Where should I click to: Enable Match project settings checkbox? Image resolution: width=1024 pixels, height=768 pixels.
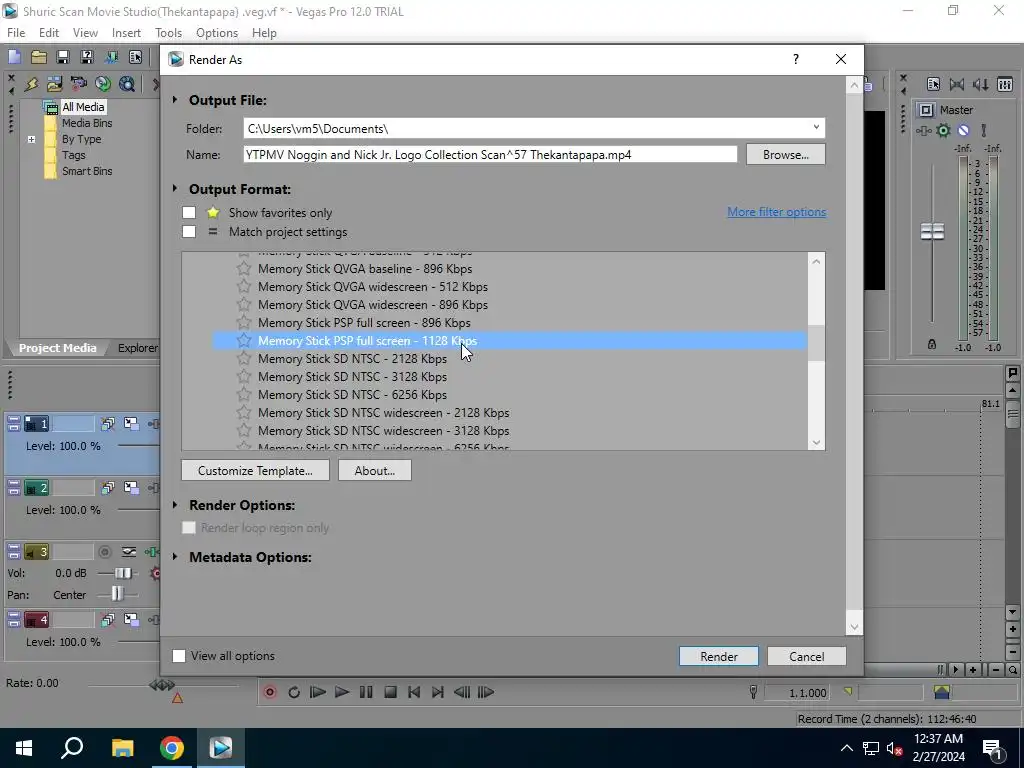point(189,232)
